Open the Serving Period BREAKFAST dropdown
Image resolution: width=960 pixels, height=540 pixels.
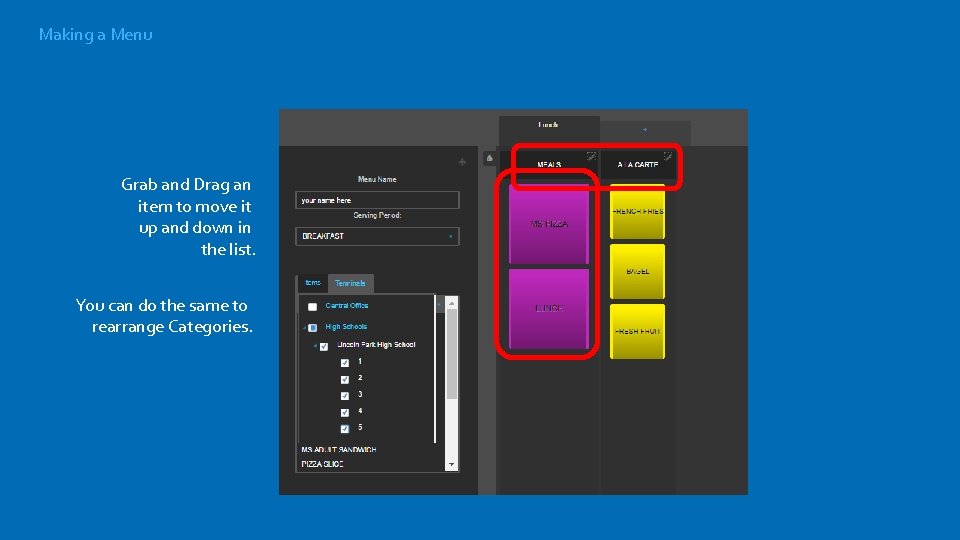click(377, 236)
